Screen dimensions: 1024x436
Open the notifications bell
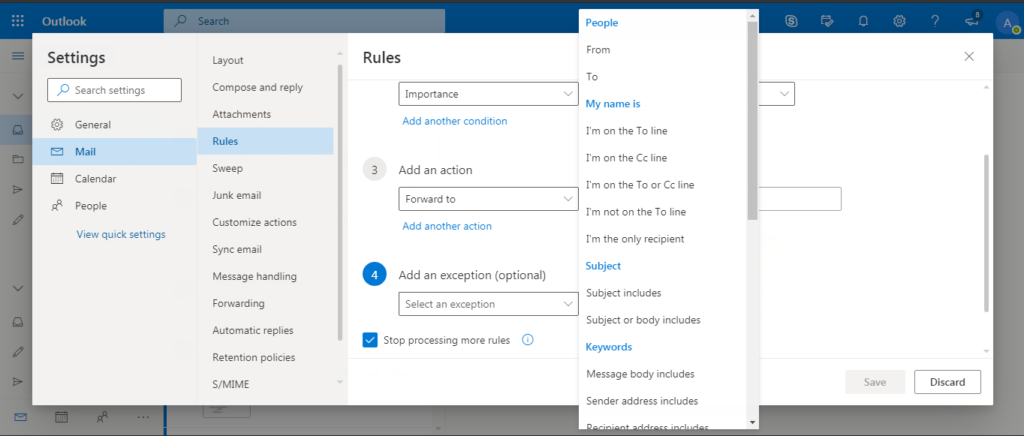click(x=863, y=21)
